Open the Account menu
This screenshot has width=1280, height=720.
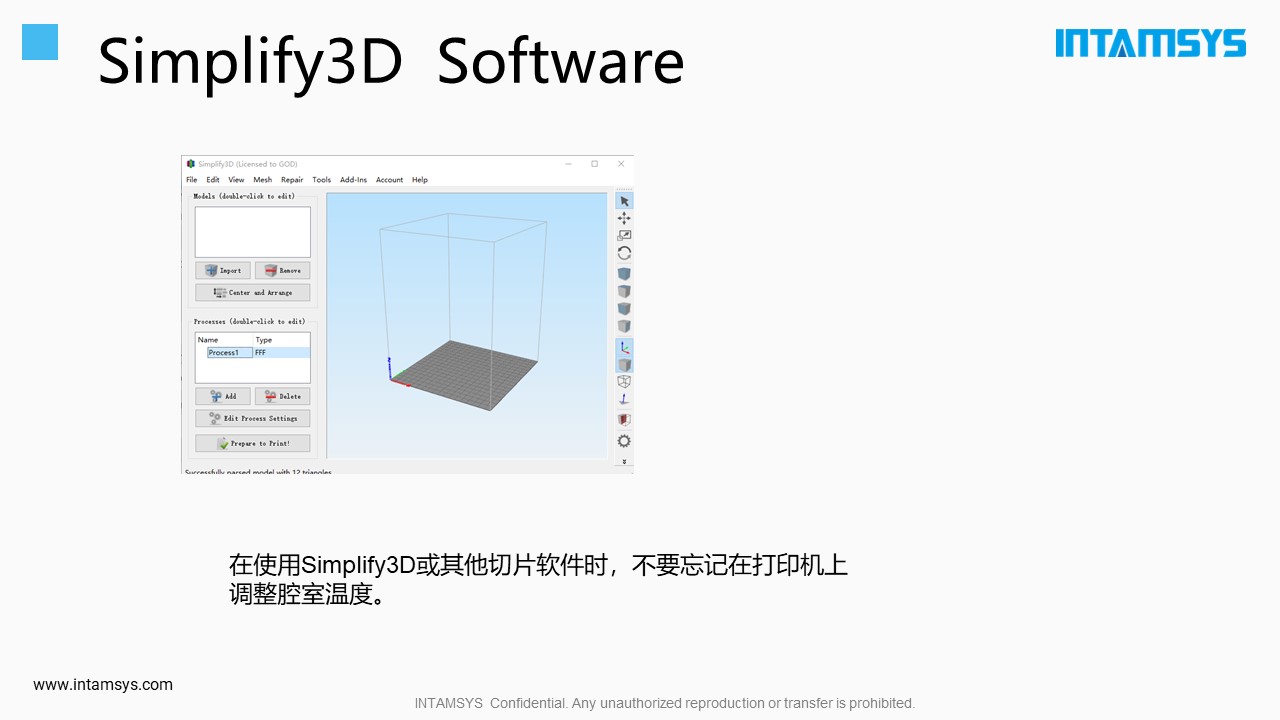click(x=389, y=180)
